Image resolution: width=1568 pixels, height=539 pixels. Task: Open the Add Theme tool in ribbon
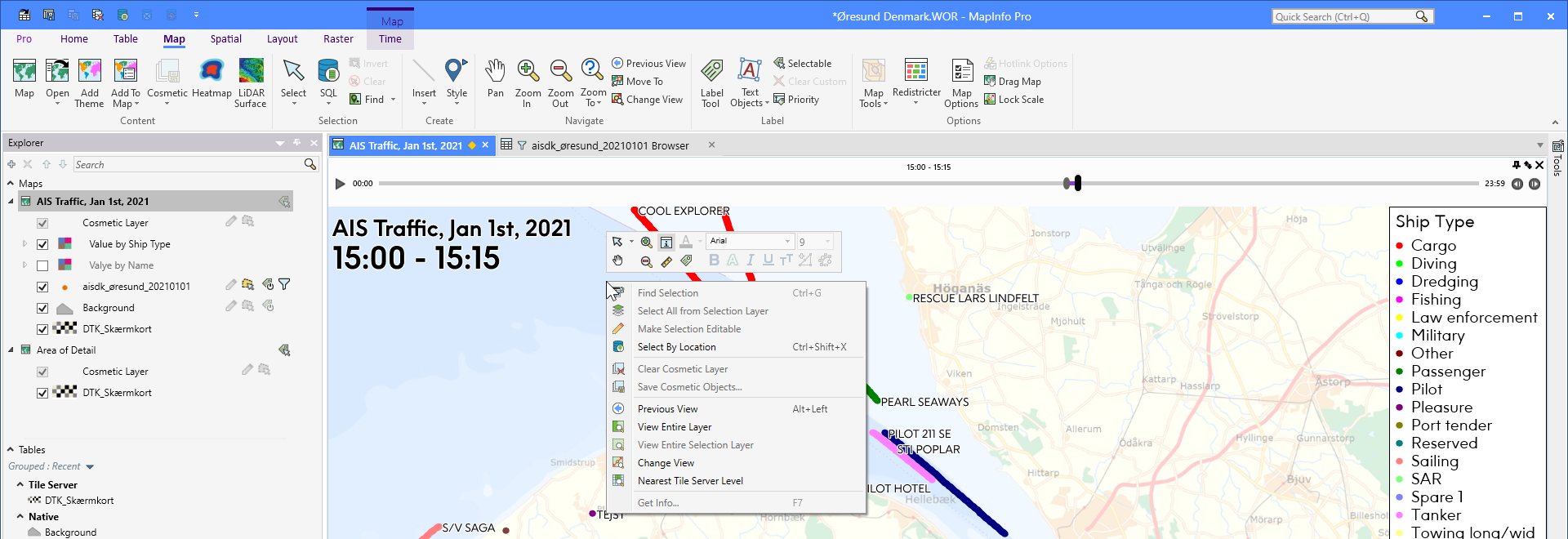(x=89, y=82)
